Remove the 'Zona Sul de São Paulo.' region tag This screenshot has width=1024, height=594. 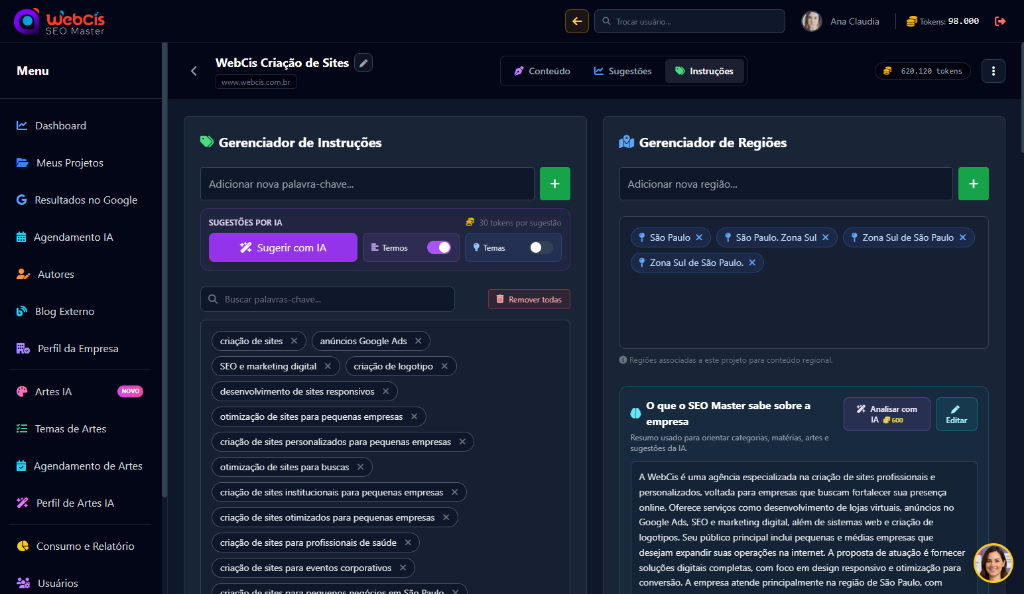click(x=752, y=262)
